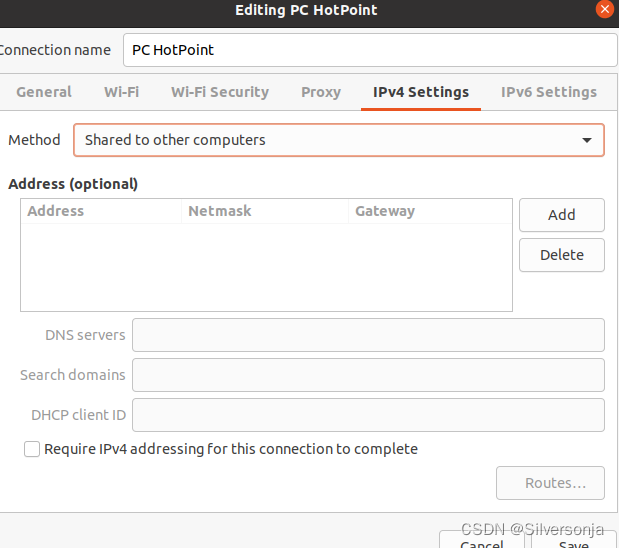Go to the Wi-Fi Security tab
The width and height of the screenshot is (619, 548).
coord(220,92)
